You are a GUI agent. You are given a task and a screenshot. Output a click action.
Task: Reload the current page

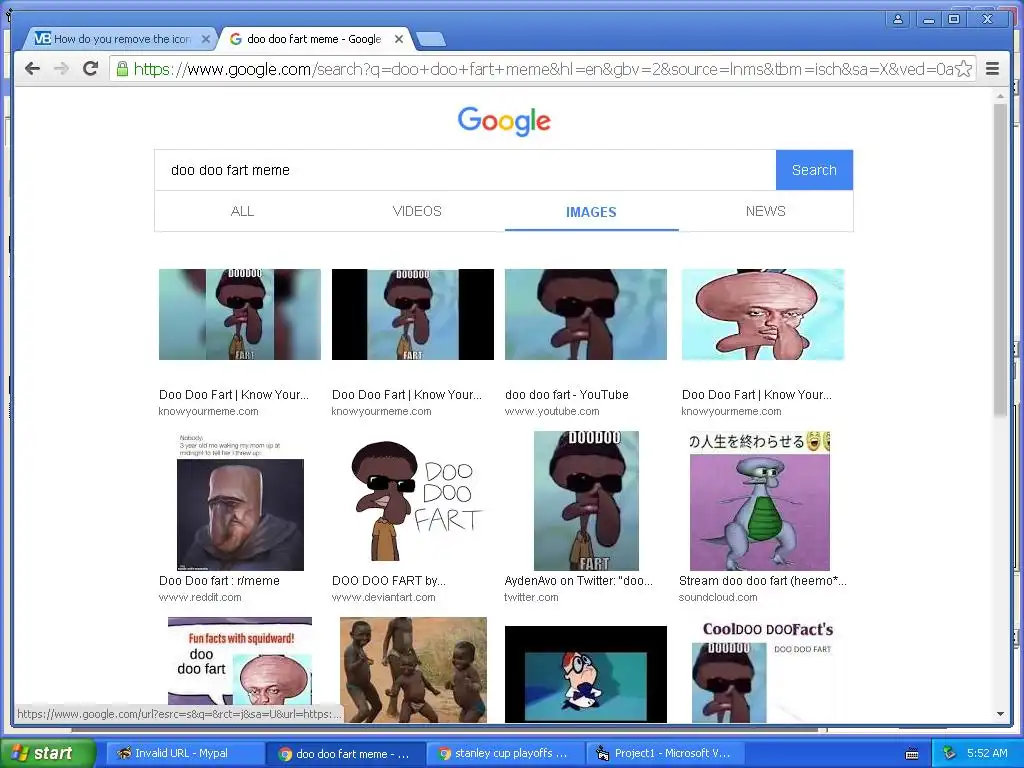pyautogui.click(x=91, y=69)
